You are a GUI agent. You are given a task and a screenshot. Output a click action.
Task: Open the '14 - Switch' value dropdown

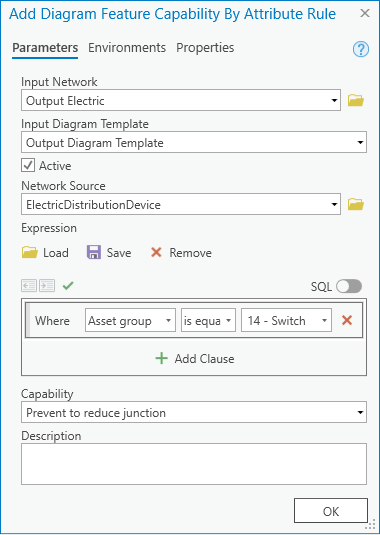click(286, 320)
